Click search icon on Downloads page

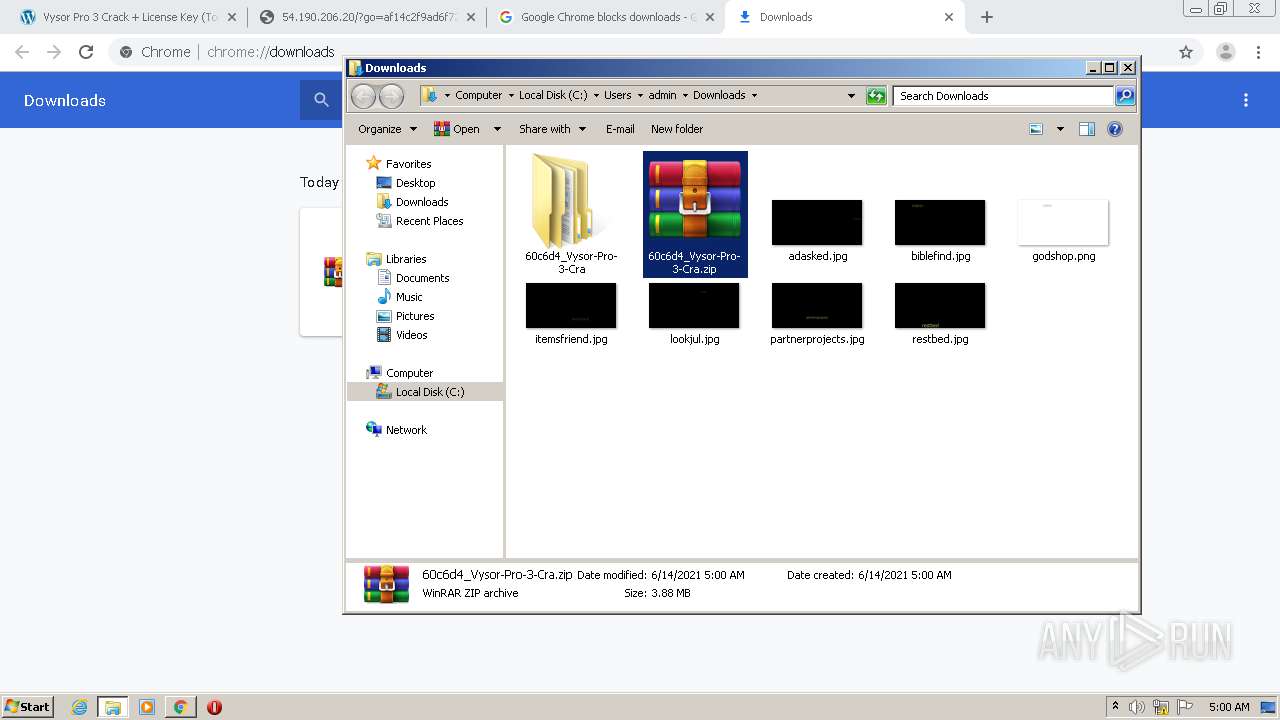[x=321, y=100]
